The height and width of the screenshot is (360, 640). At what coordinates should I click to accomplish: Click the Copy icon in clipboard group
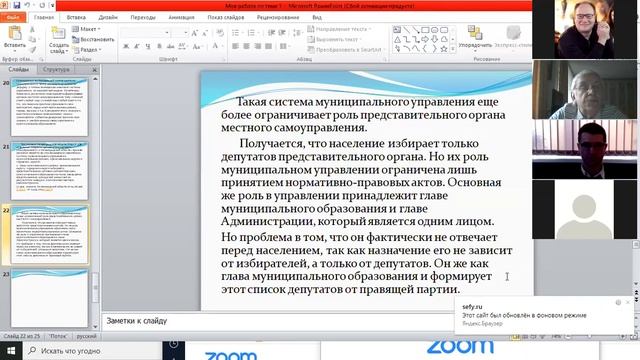pos(32,40)
